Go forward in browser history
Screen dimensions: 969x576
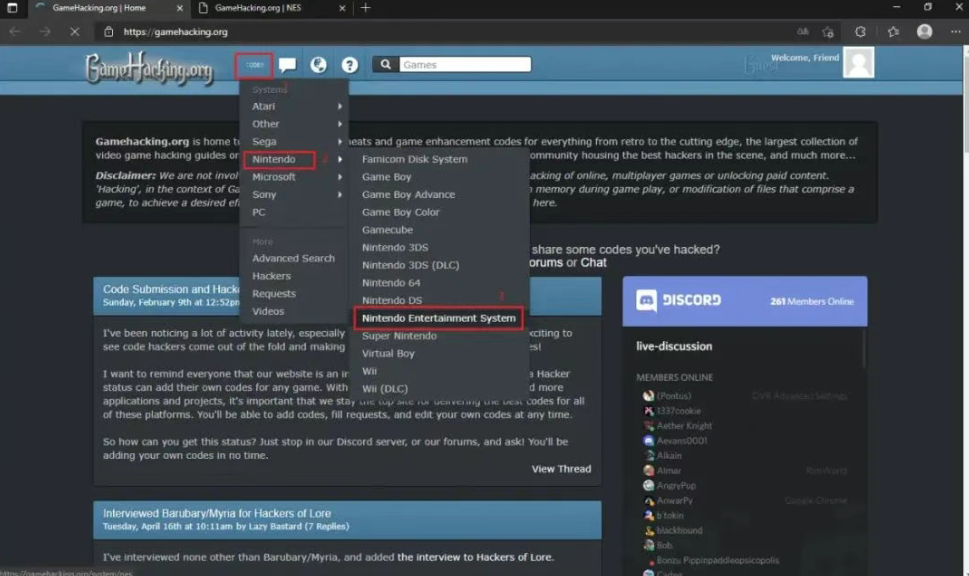44,32
